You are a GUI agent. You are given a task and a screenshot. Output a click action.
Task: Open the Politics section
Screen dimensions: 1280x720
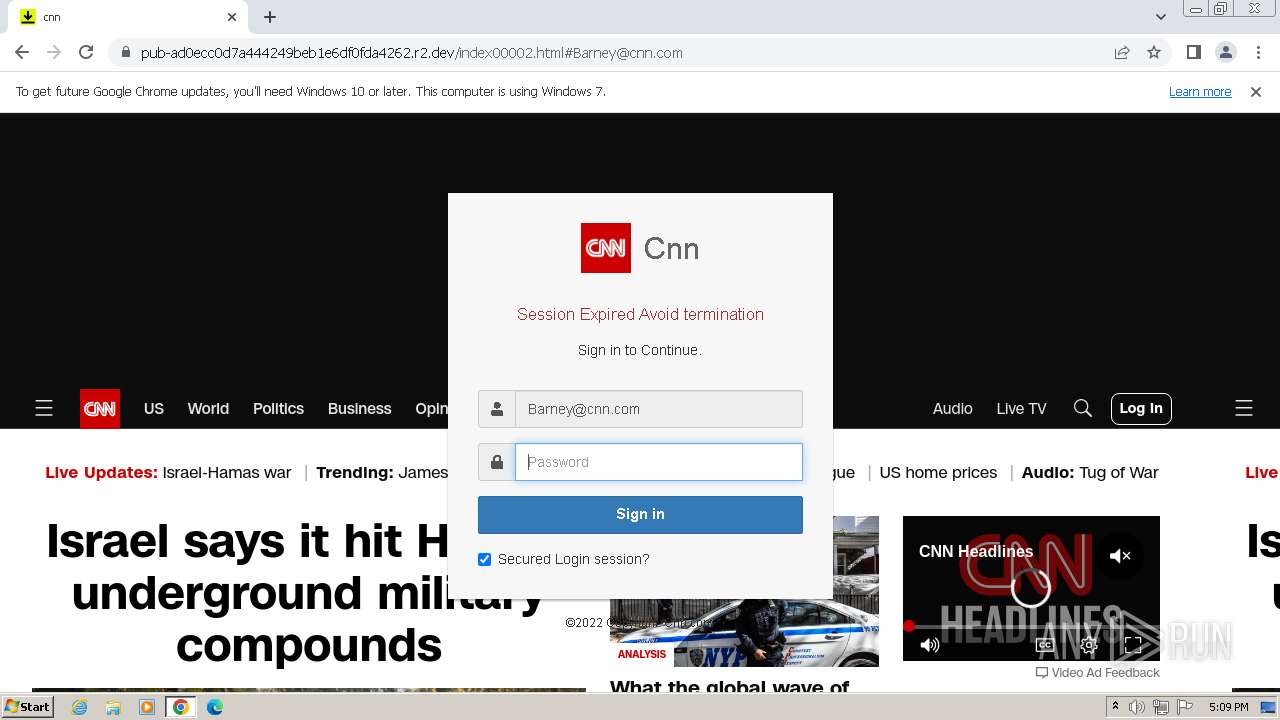(278, 408)
